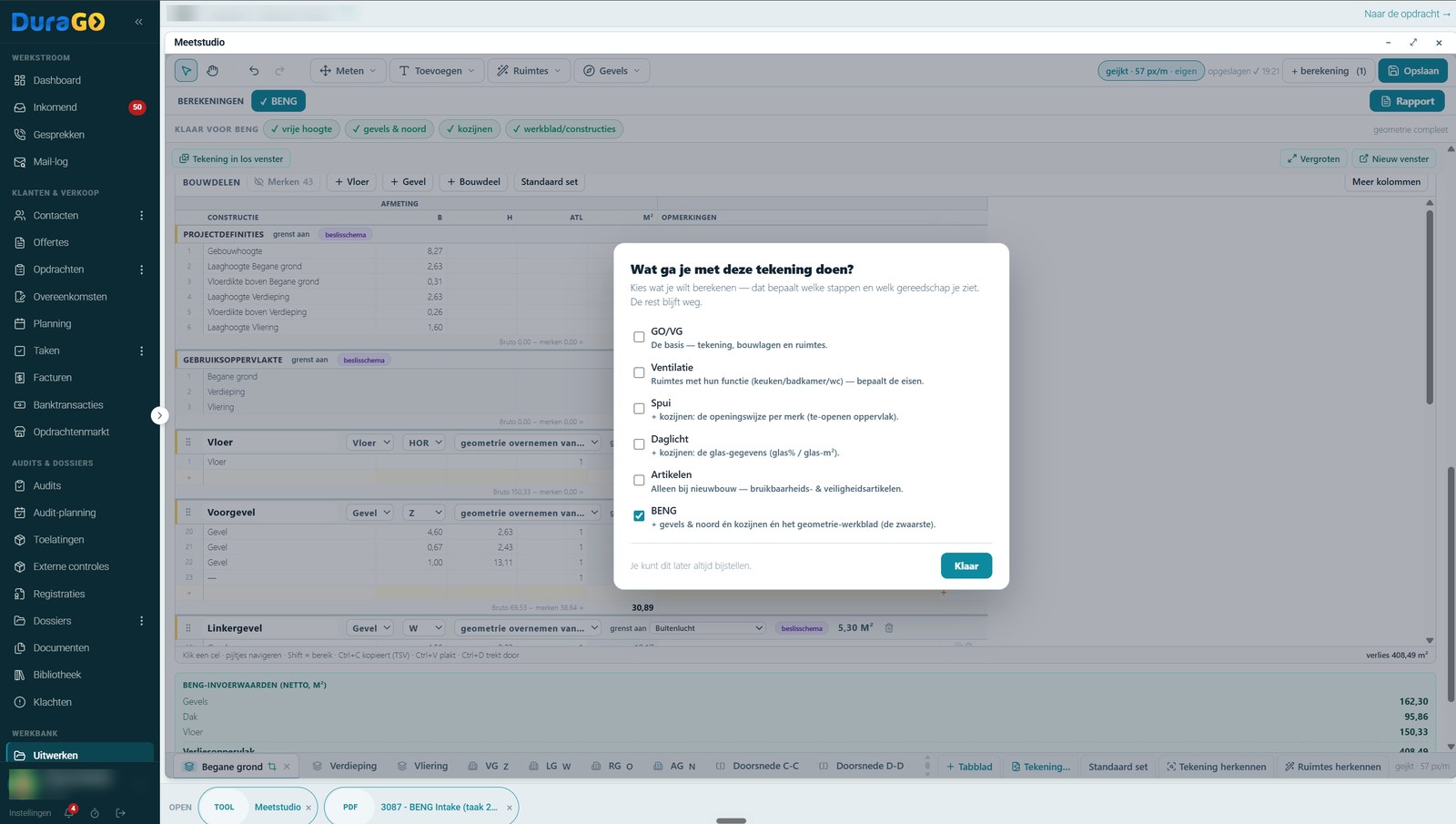Log out using the exit icon

120,813
